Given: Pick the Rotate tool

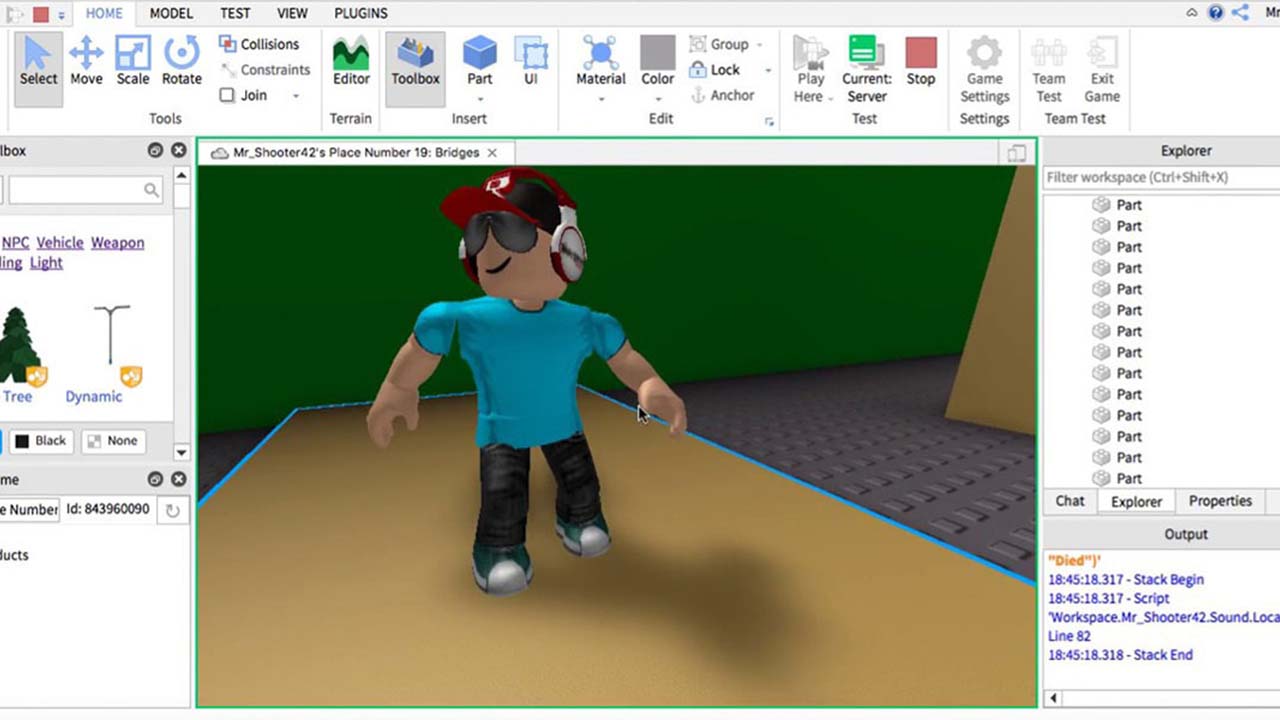Looking at the screenshot, I should coord(182,62).
